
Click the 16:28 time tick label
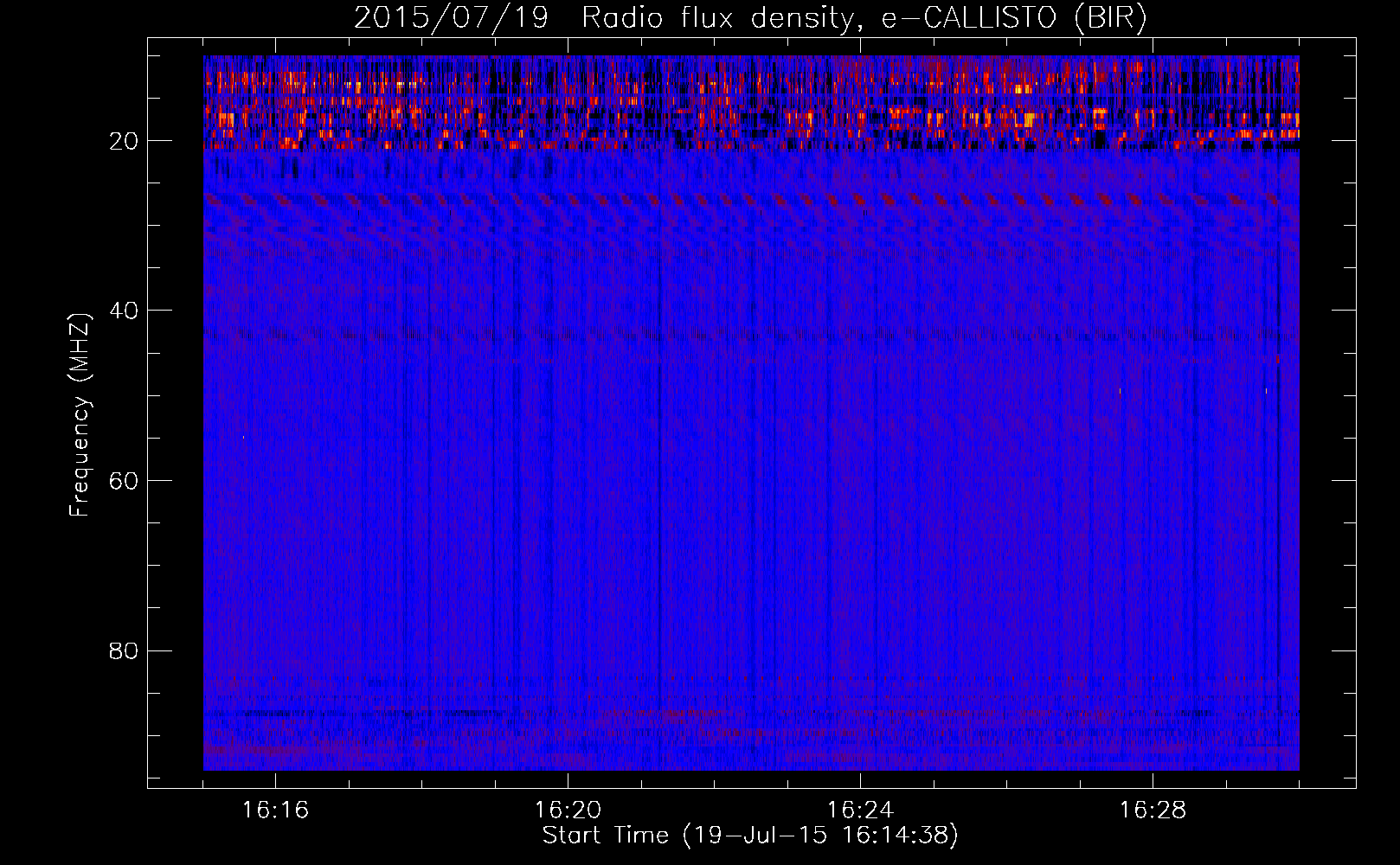tap(1153, 811)
